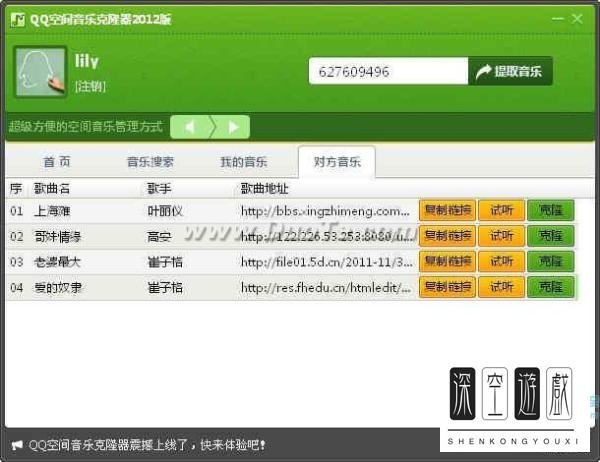This screenshot has height=462, width=600.
Task: Preview song 上海滩 with 试听
Action: [501, 210]
